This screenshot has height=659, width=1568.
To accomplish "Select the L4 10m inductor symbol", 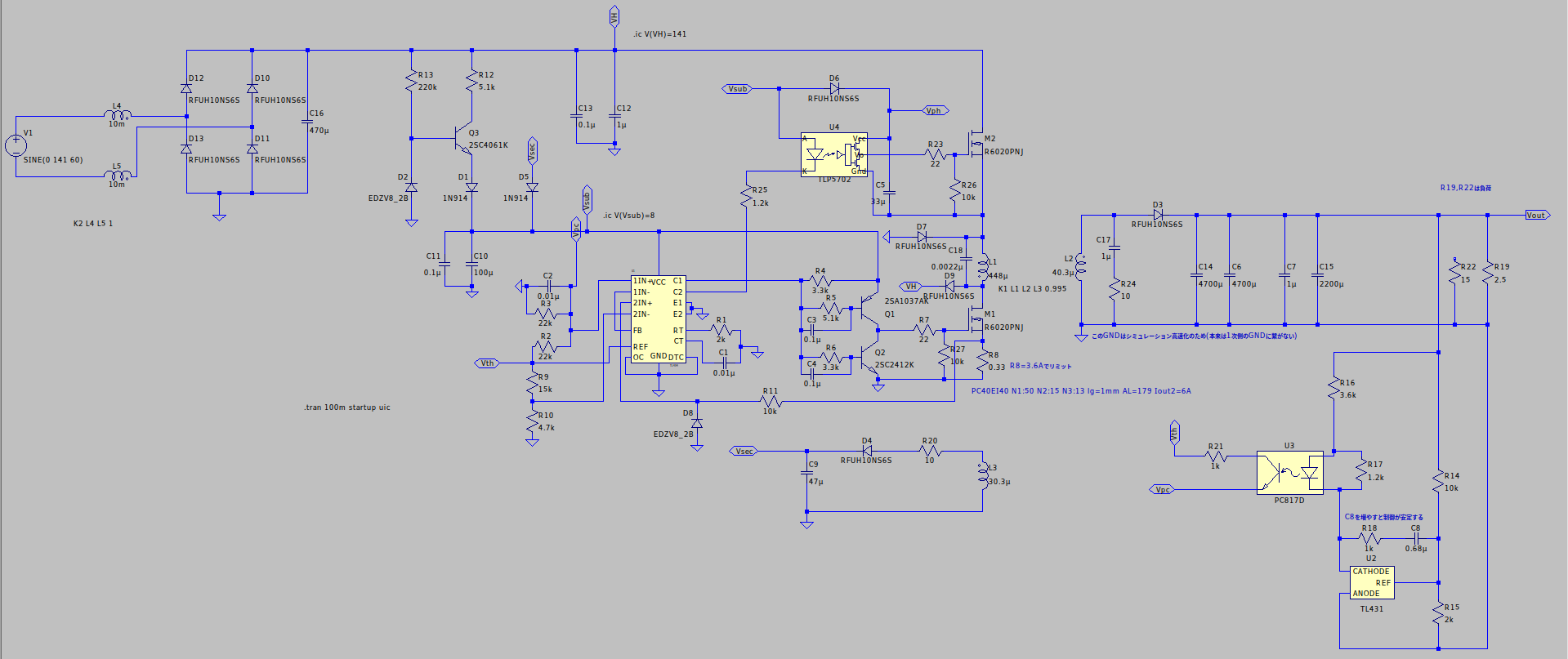I will (118, 115).
